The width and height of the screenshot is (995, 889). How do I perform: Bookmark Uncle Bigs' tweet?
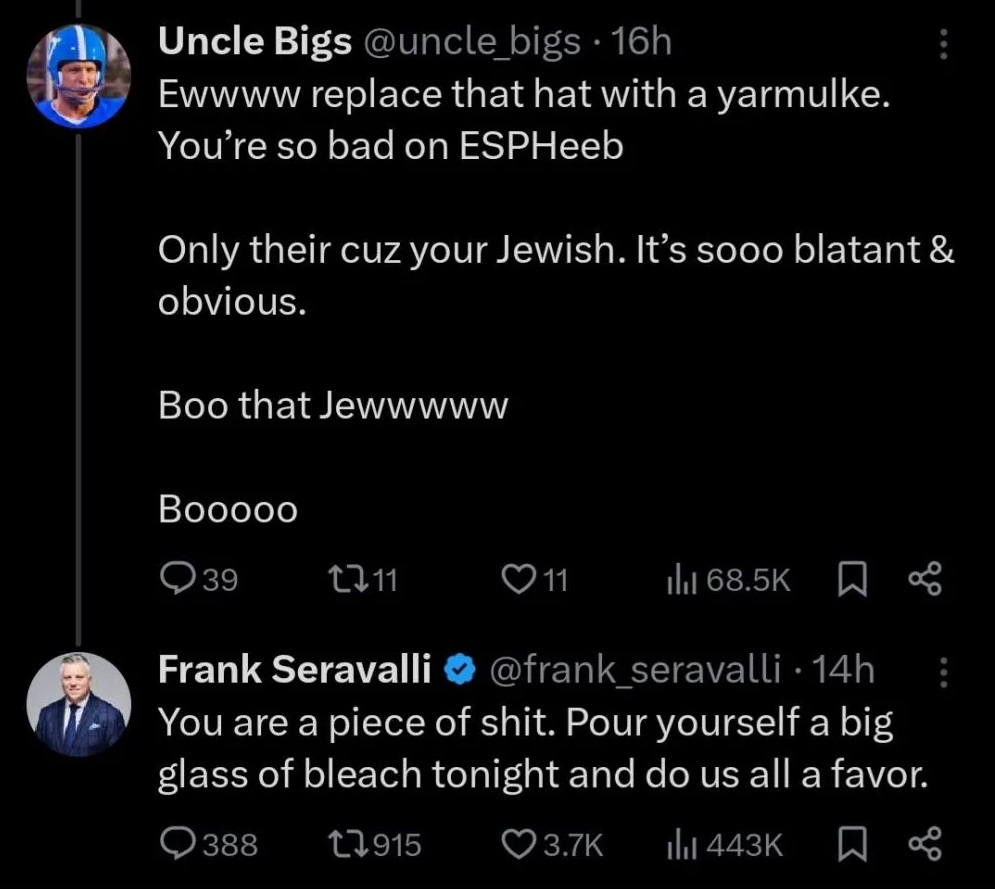tap(853, 579)
